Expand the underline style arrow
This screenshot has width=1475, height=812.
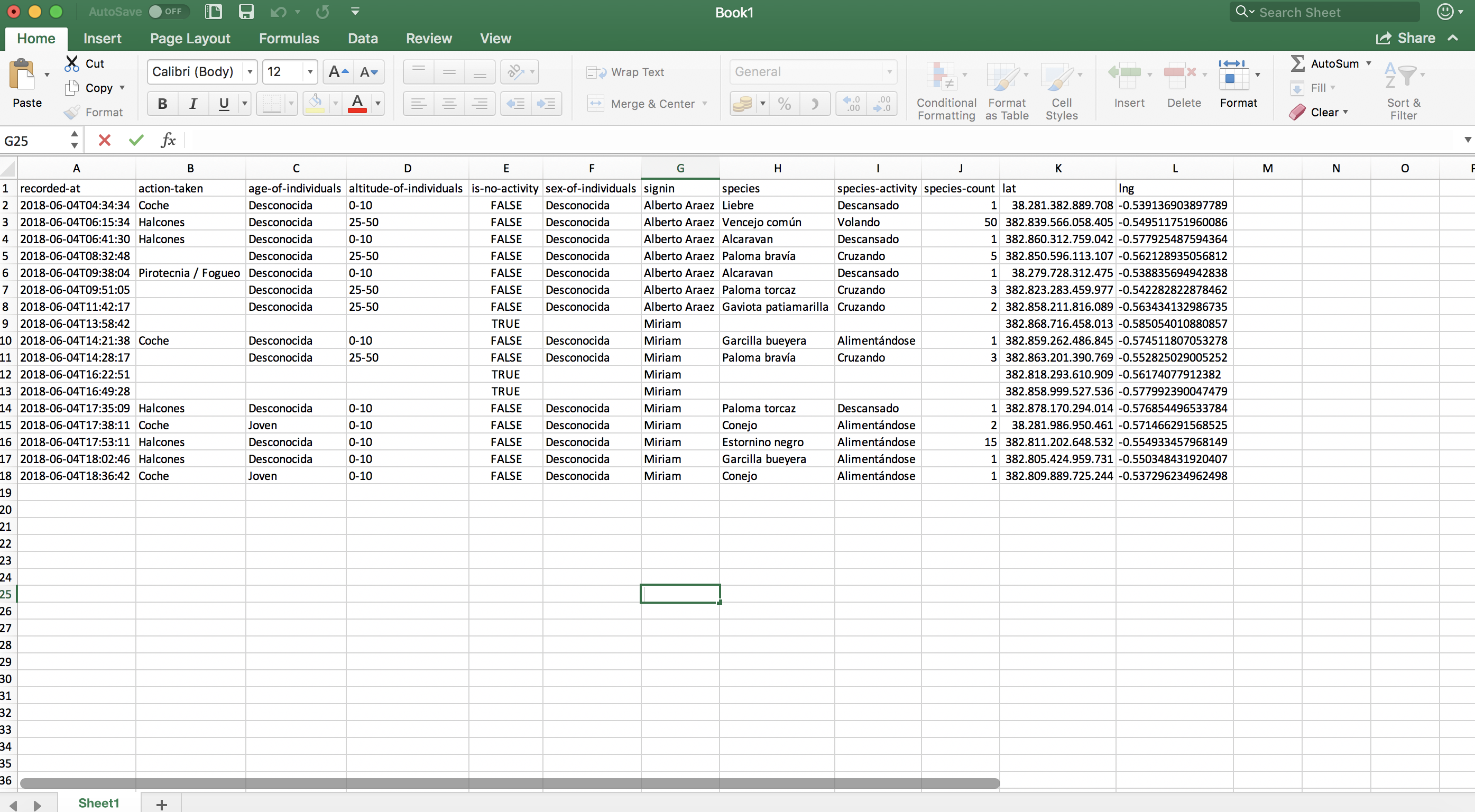coord(244,104)
